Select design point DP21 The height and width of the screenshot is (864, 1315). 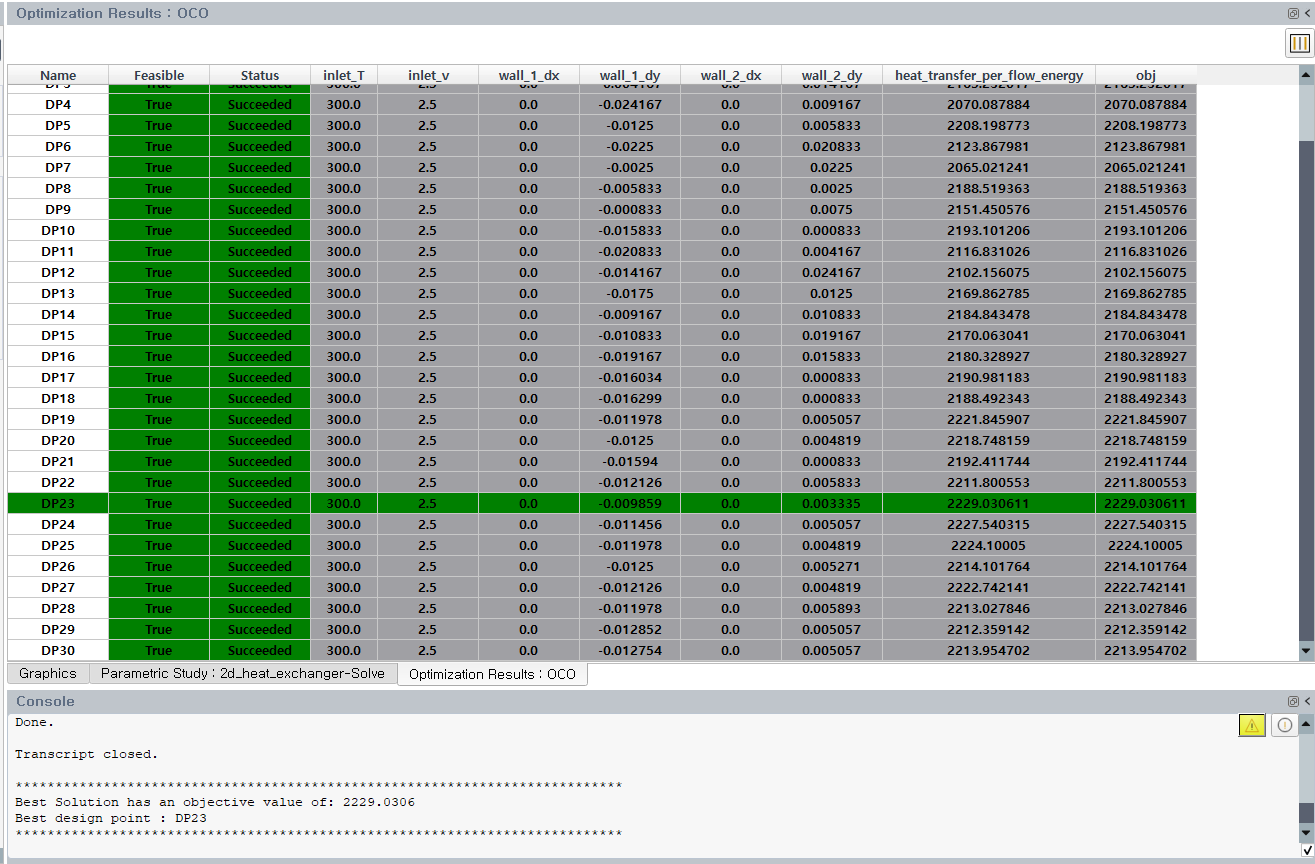coord(58,461)
